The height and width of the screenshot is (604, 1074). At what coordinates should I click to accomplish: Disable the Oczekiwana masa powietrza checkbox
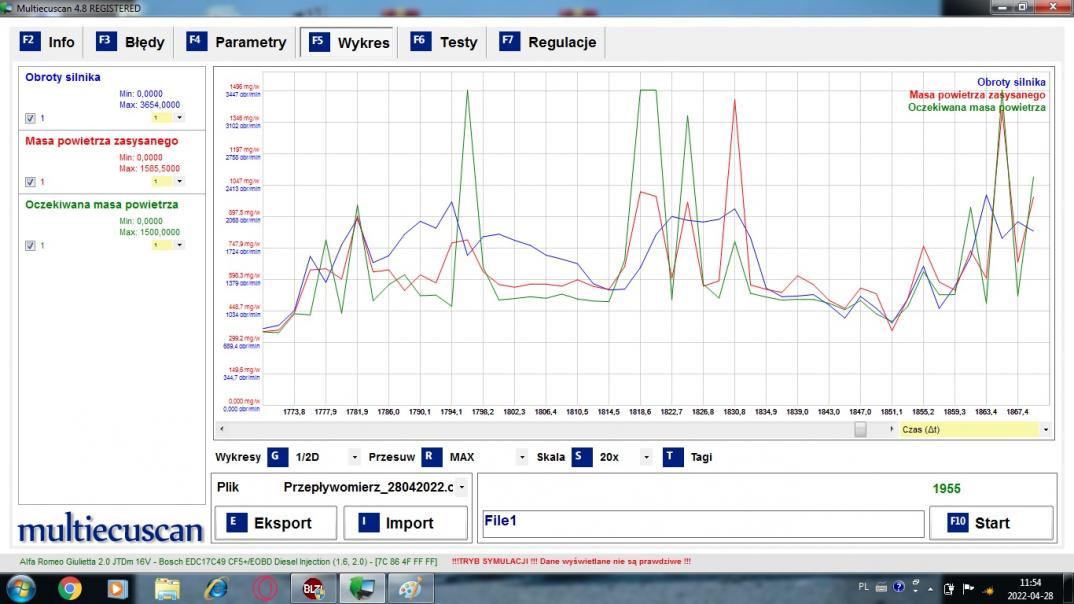[30, 246]
